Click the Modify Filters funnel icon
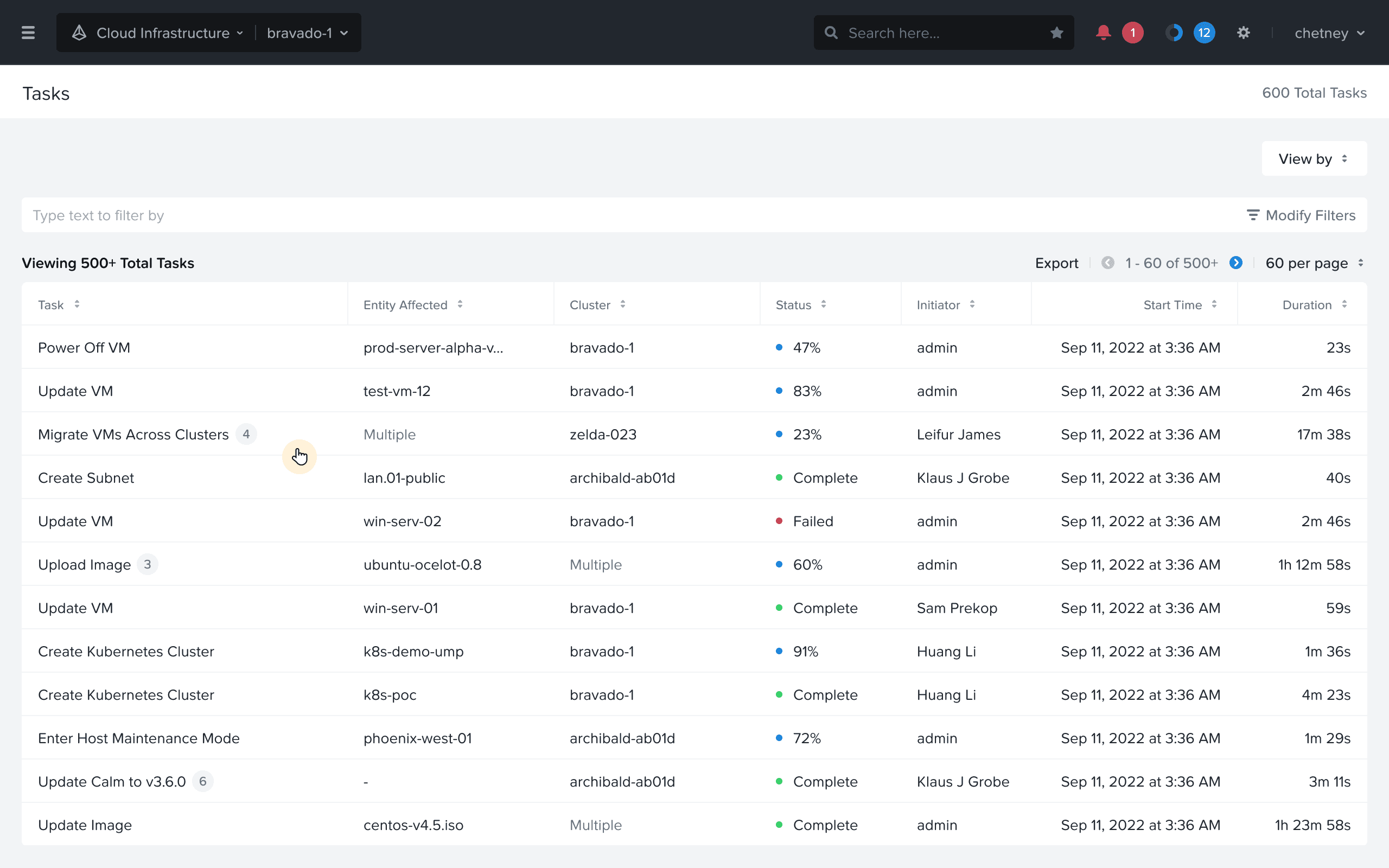The height and width of the screenshot is (868, 1389). pyautogui.click(x=1253, y=215)
